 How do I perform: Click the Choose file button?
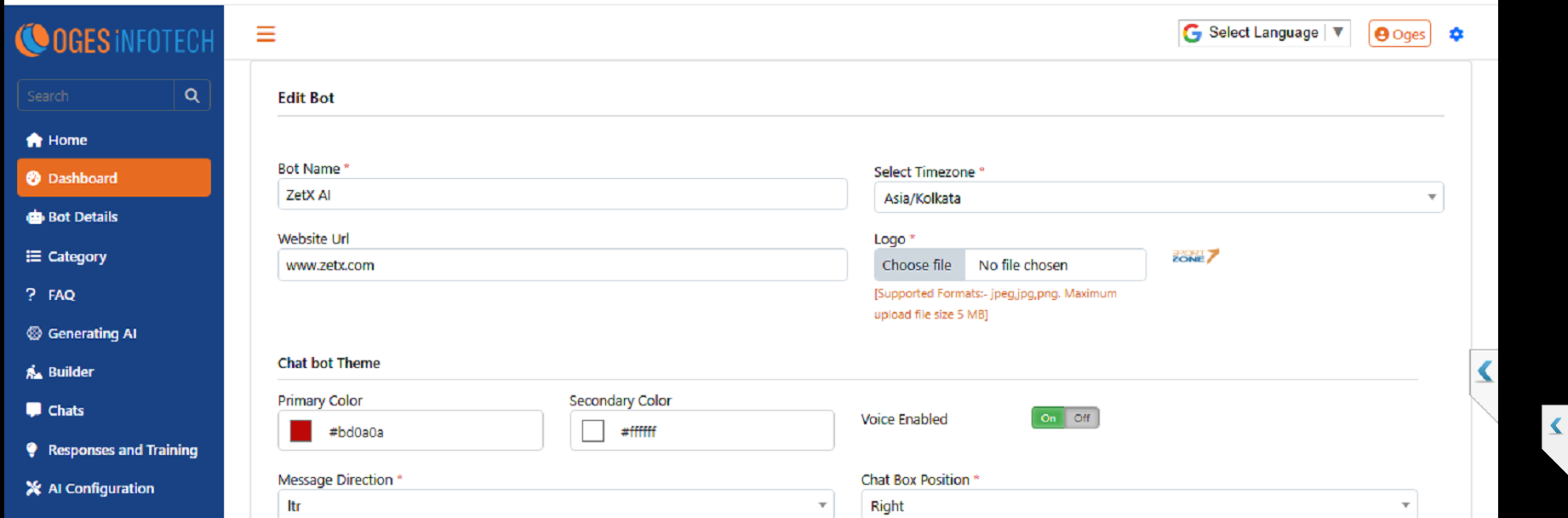point(918,265)
